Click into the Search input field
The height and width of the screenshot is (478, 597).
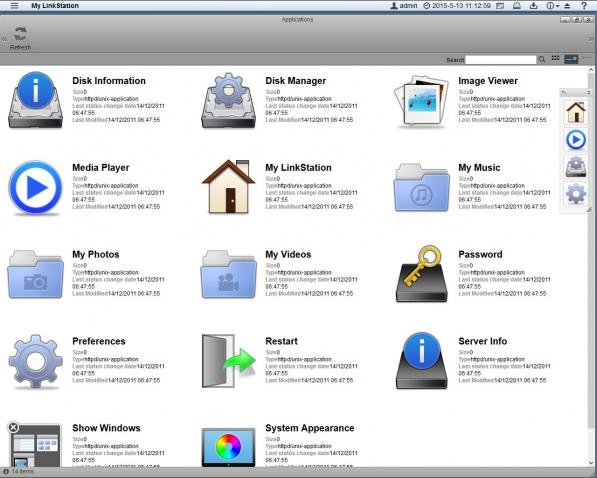click(x=500, y=60)
